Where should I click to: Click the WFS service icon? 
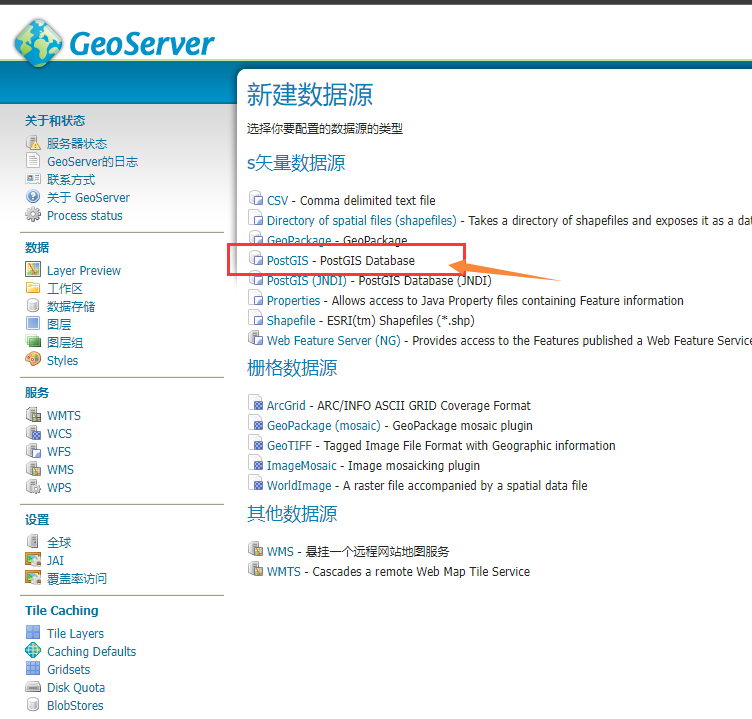[33, 451]
